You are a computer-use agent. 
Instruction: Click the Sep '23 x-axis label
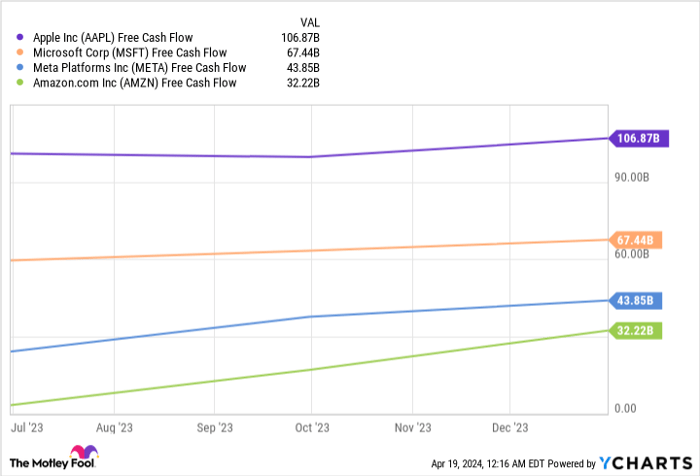click(215, 428)
